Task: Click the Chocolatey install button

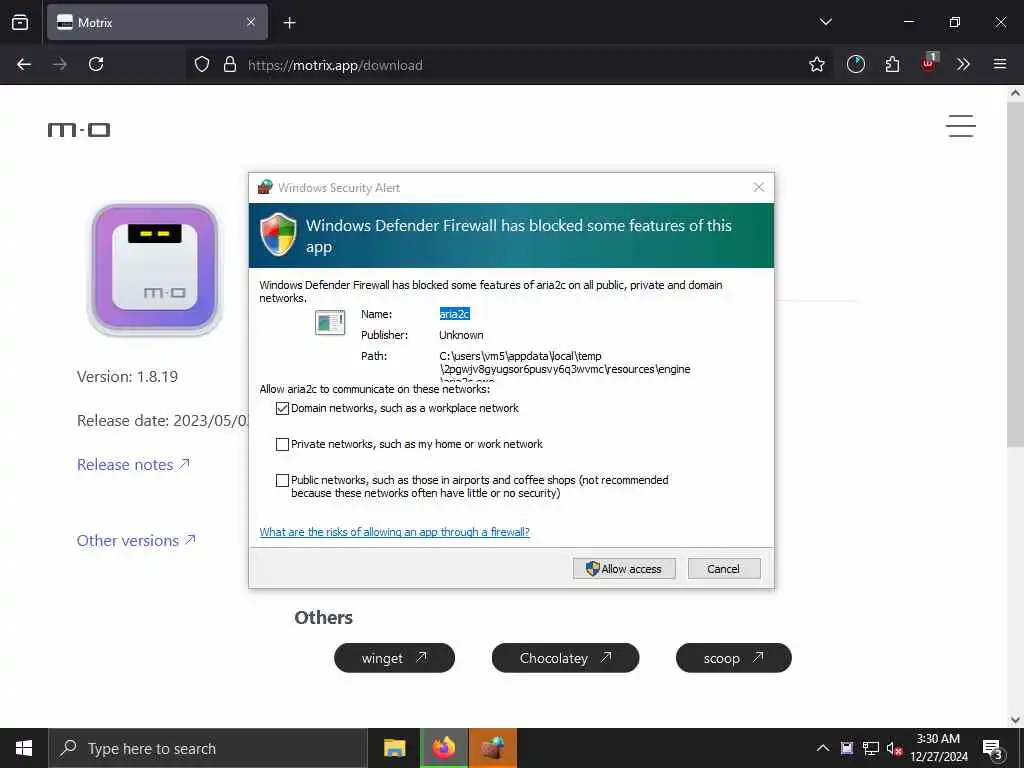Action: (565, 658)
